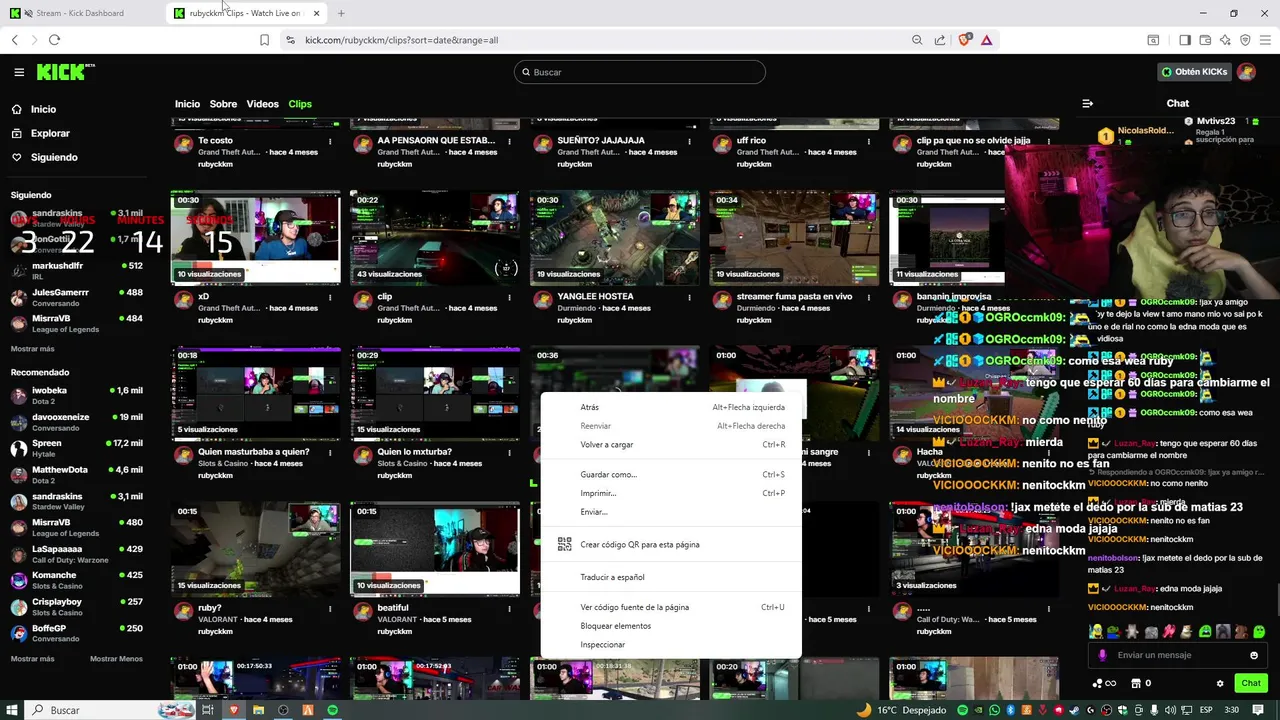Open the emoji picker in chat input

coord(1254,656)
